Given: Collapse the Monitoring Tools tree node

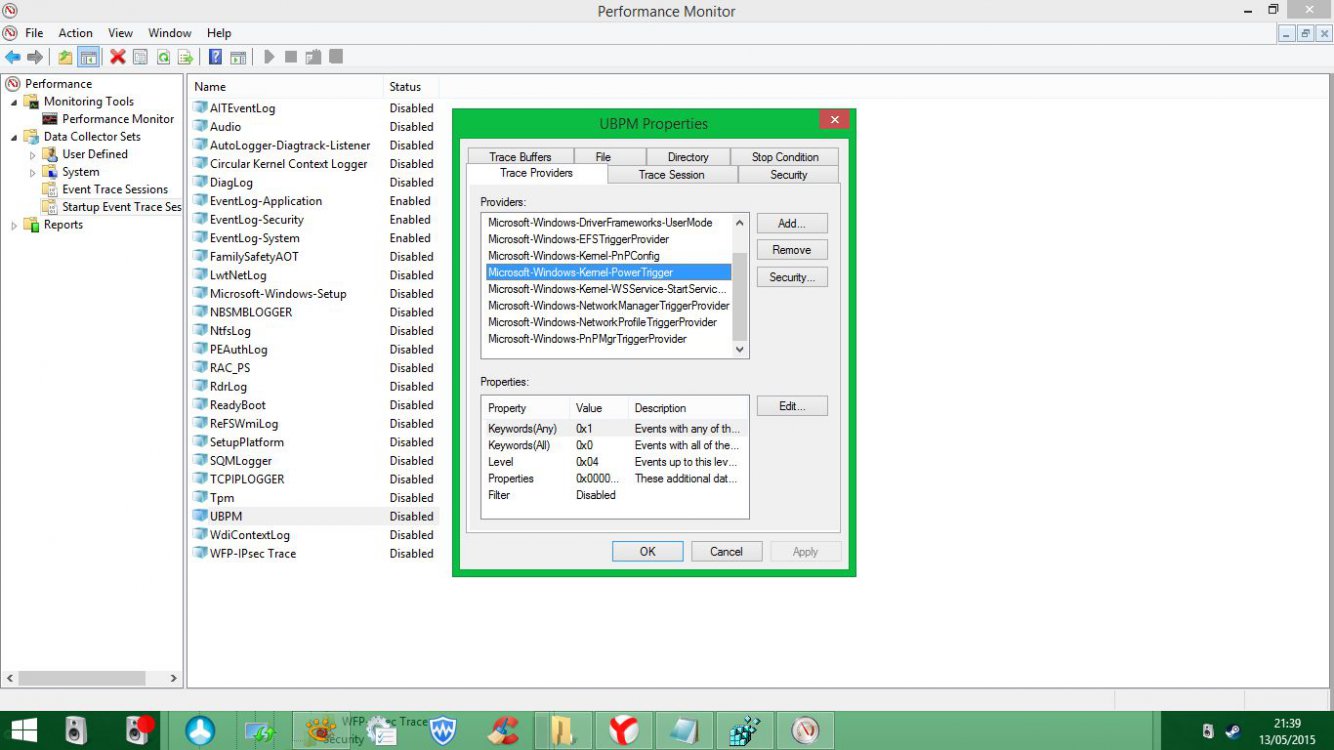Looking at the screenshot, I should click(x=14, y=102).
